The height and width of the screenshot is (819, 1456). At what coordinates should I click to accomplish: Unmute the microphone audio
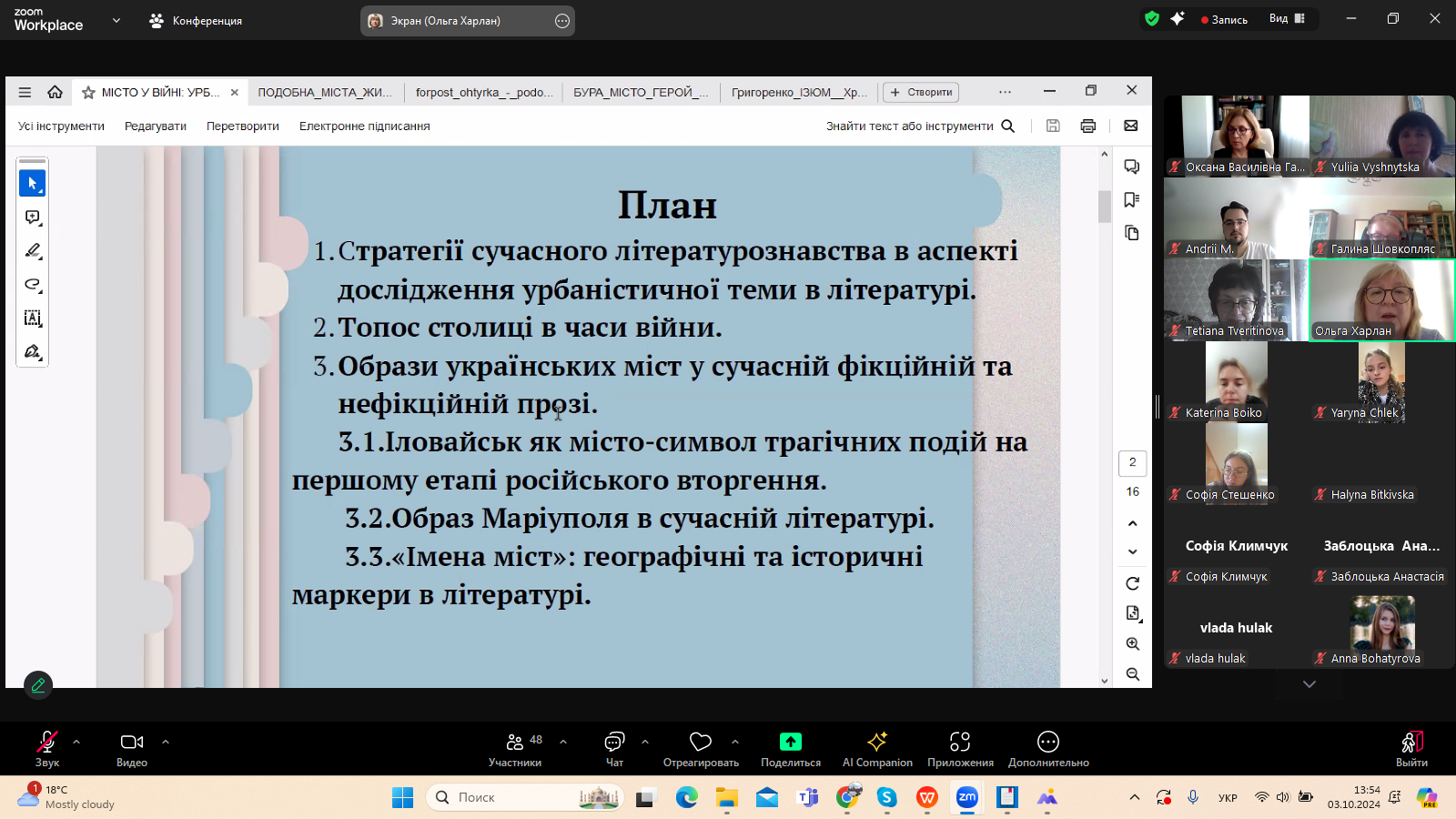46,748
